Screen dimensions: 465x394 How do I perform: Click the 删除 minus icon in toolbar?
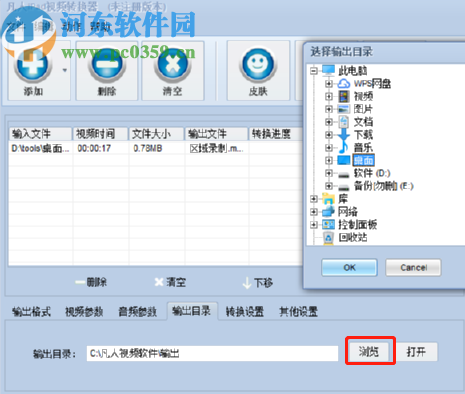pyautogui.click(x=107, y=64)
